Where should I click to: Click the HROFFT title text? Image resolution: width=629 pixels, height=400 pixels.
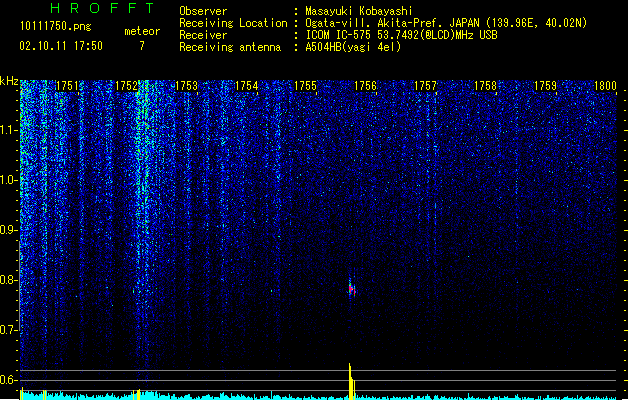[103, 8]
